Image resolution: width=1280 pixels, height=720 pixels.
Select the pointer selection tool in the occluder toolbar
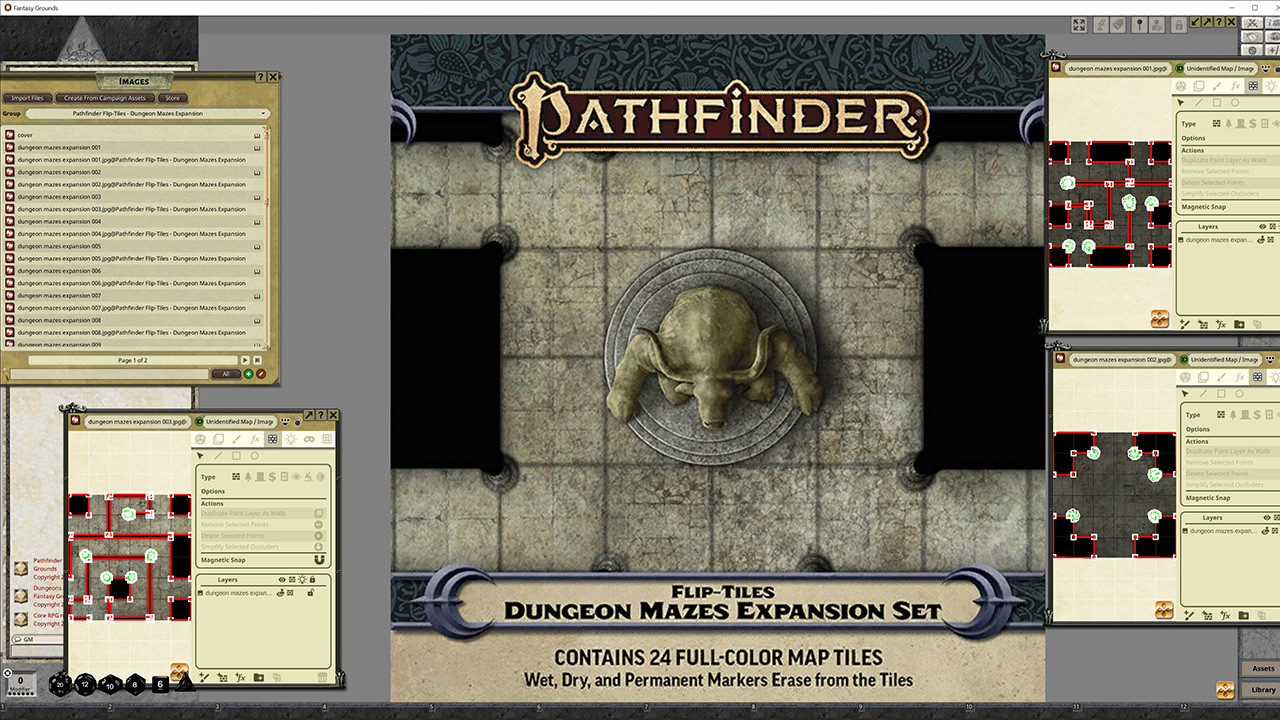tap(201, 456)
